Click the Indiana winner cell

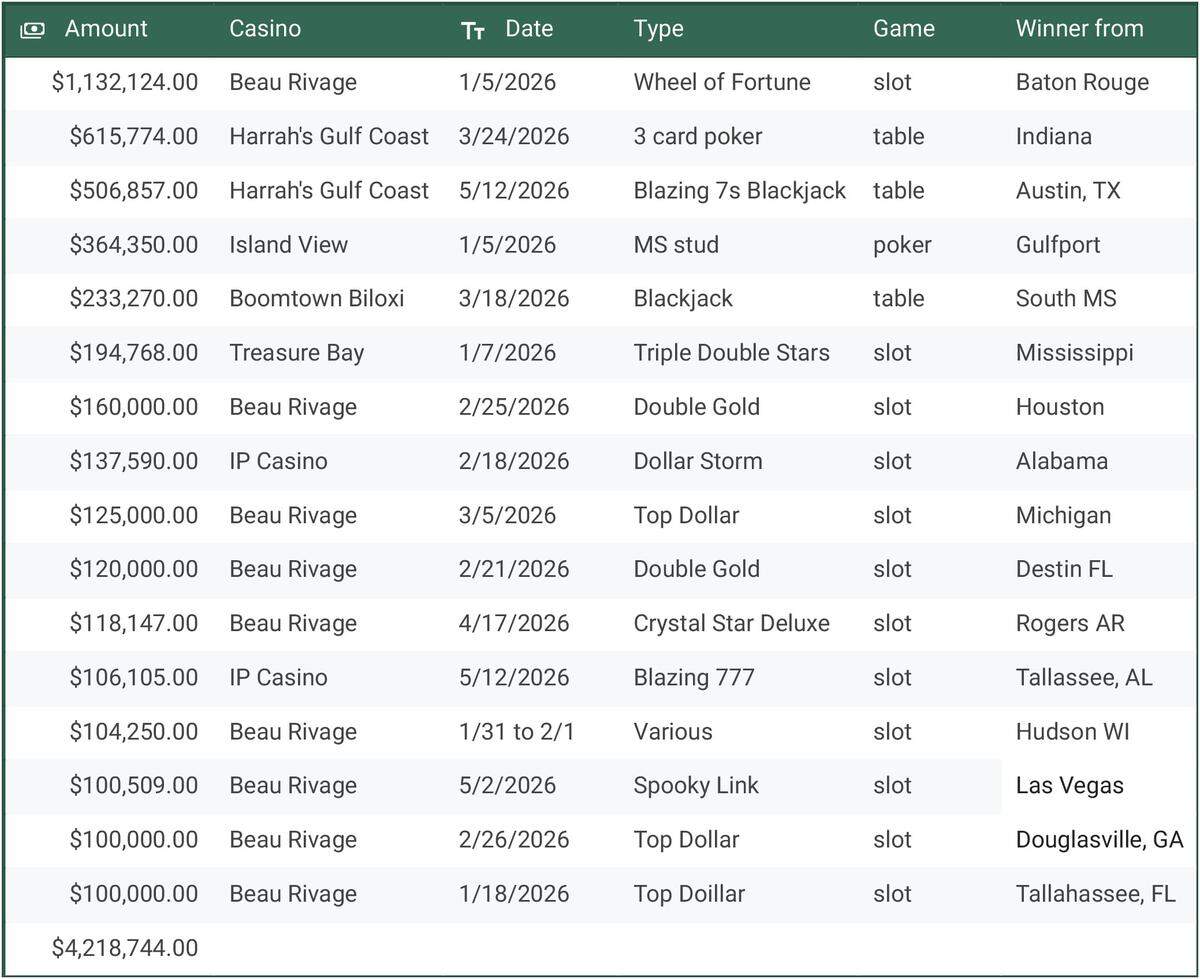pos(1054,136)
